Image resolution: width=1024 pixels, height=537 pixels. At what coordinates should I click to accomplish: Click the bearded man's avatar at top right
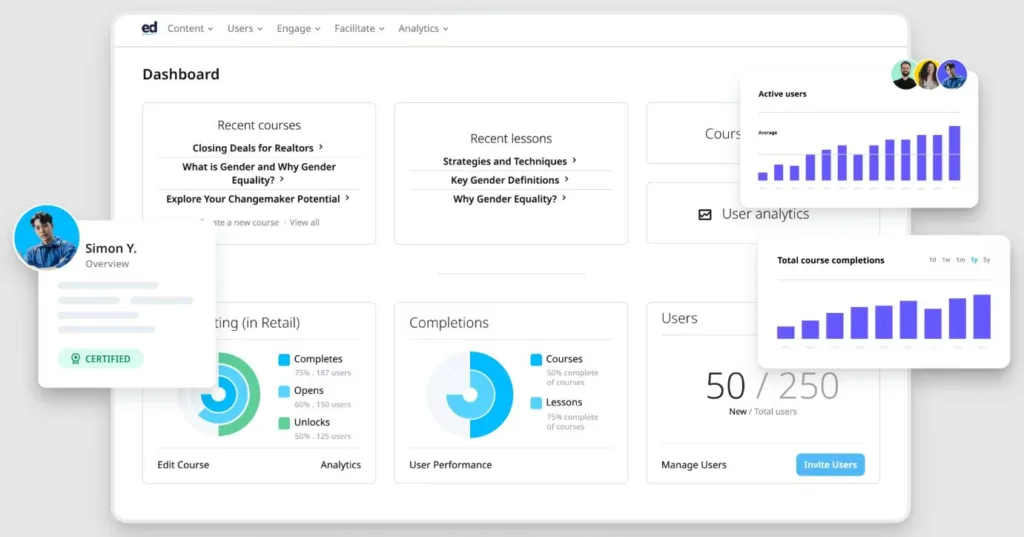905,75
